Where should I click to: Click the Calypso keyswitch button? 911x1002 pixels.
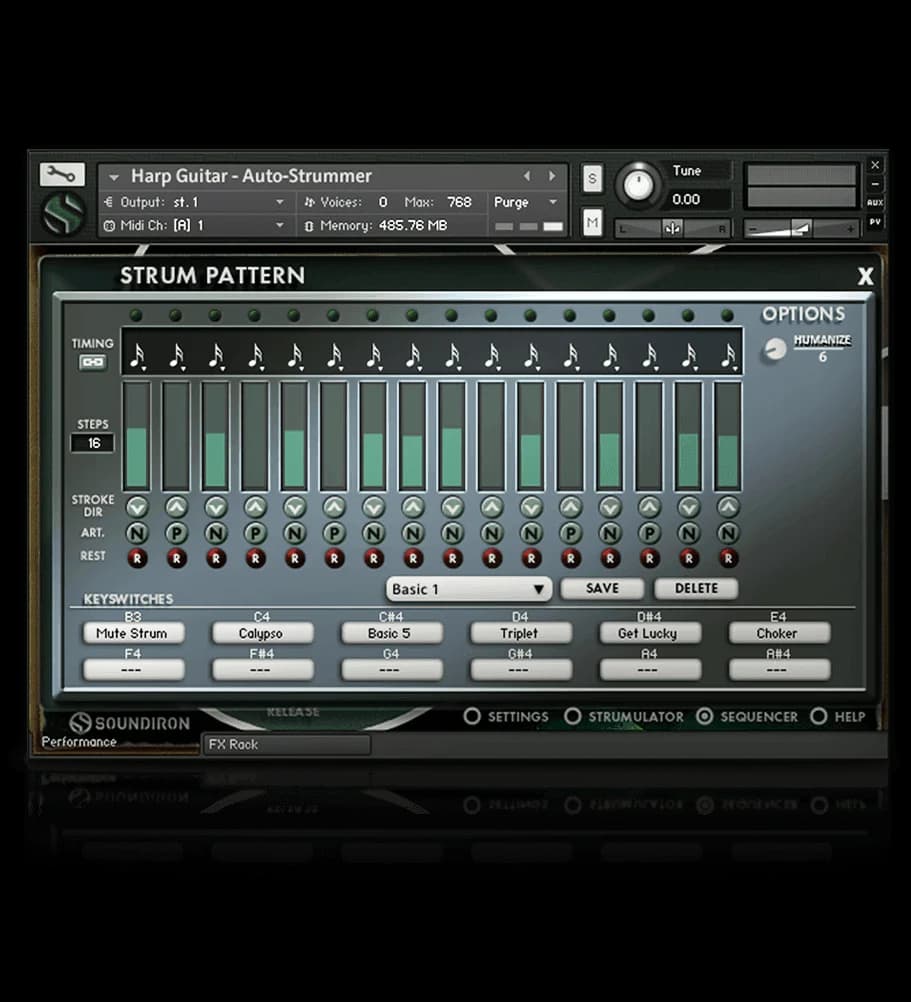click(262, 633)
